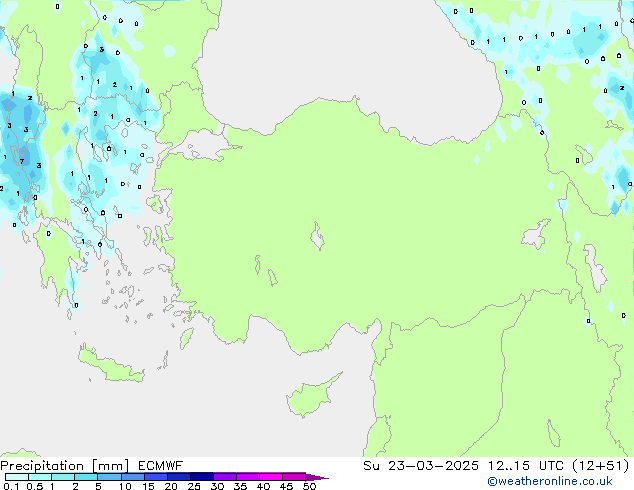The height and width of the screenshot is (490, 634).
Task: Select the 20–25 mm legend color swatch
Action: click(x=179, y=477)
